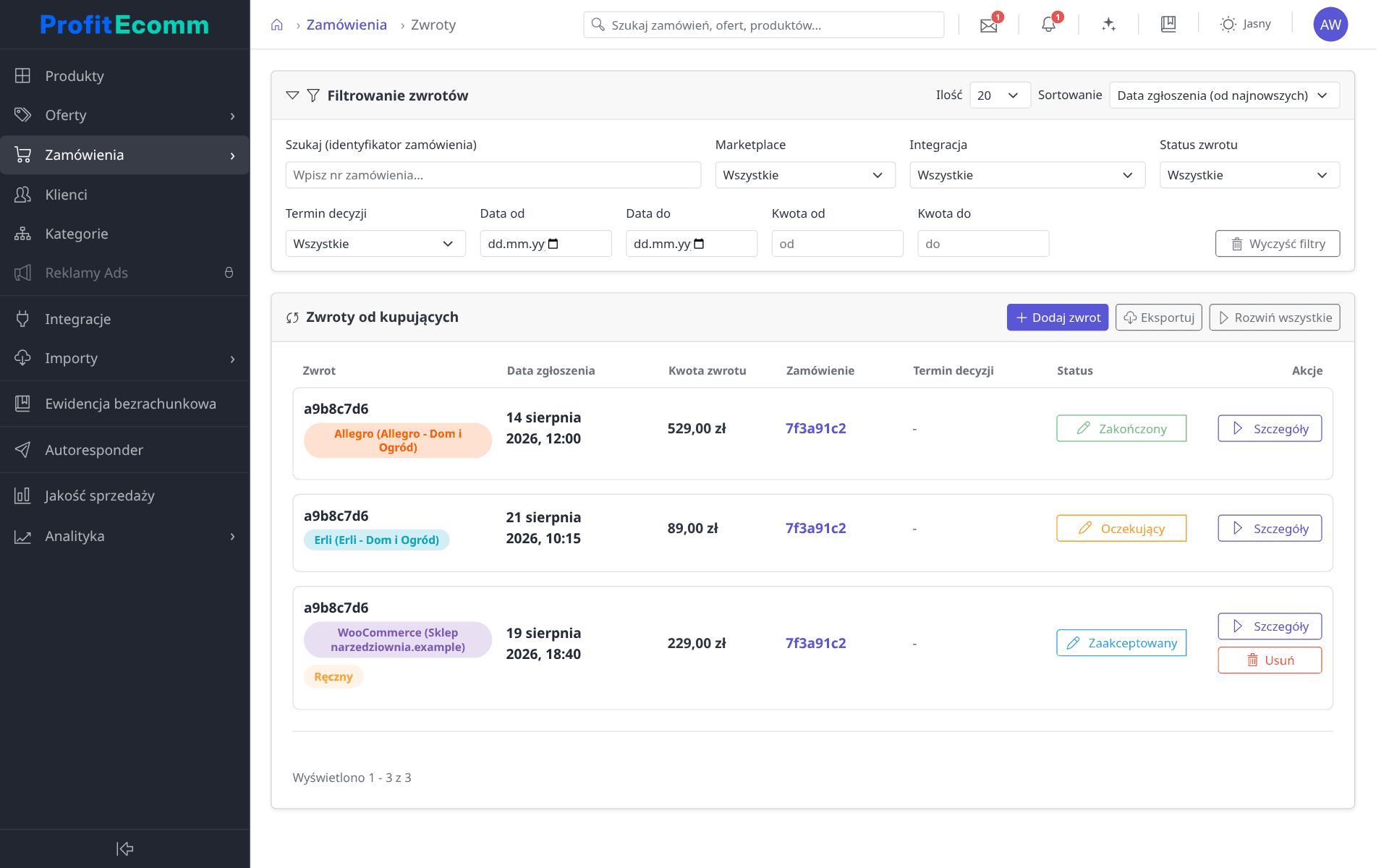Click Zamówienia breadcrumb link
This screenshot has height=868, width=1389.
[347, 25]
